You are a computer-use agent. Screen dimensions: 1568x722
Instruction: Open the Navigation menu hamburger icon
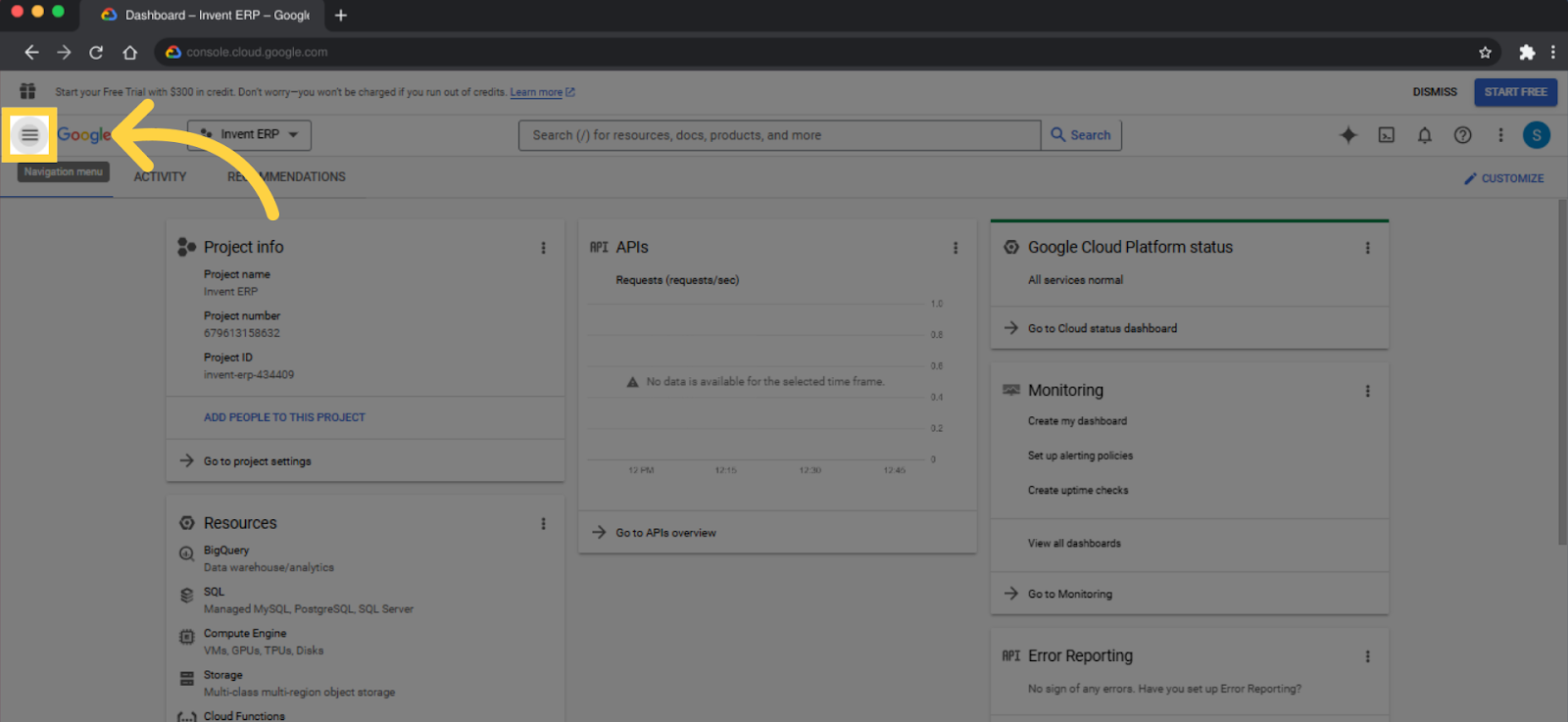tap(29, 135)
